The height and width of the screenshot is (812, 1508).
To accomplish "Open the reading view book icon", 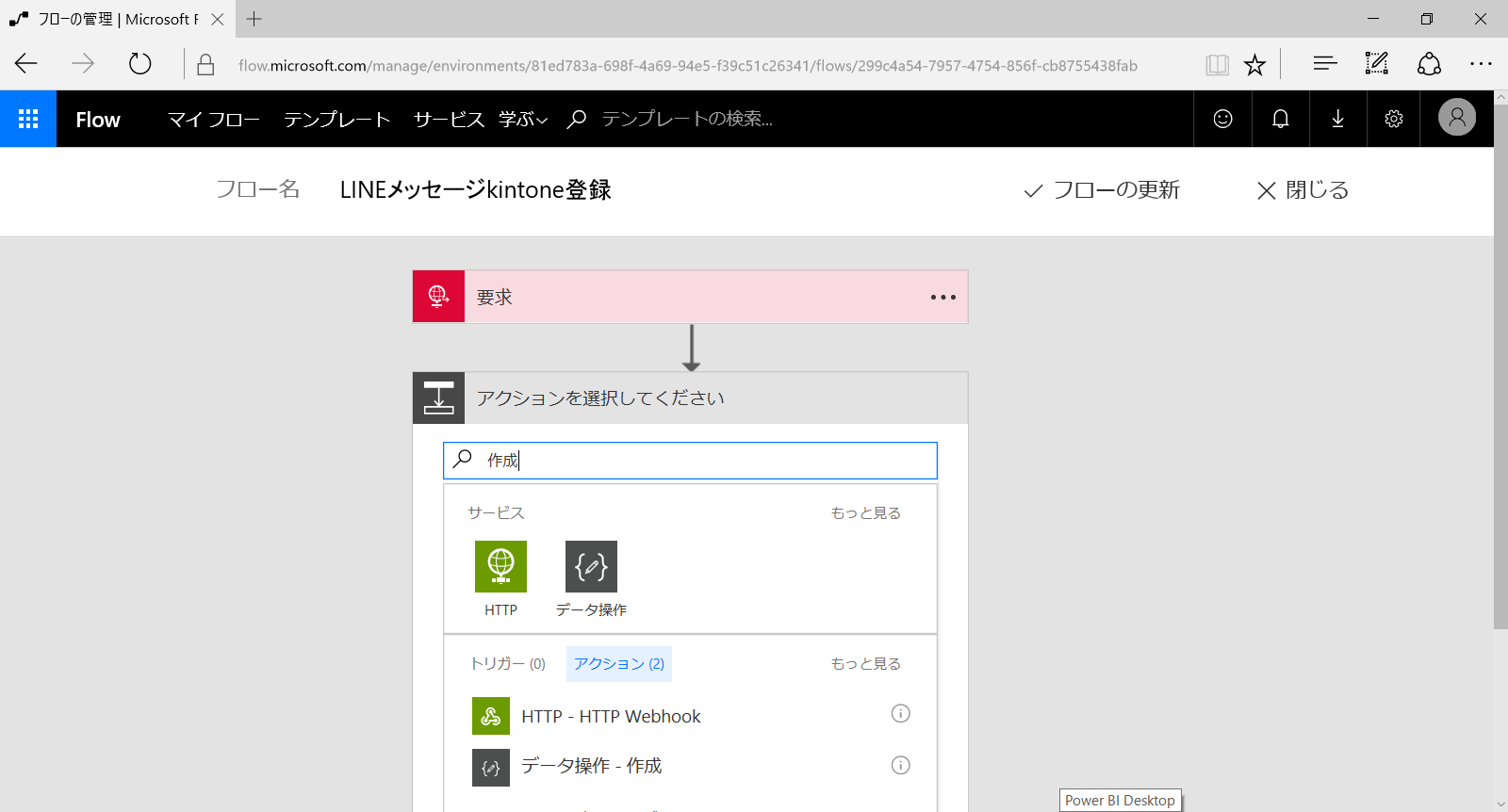I will 1217,64.
